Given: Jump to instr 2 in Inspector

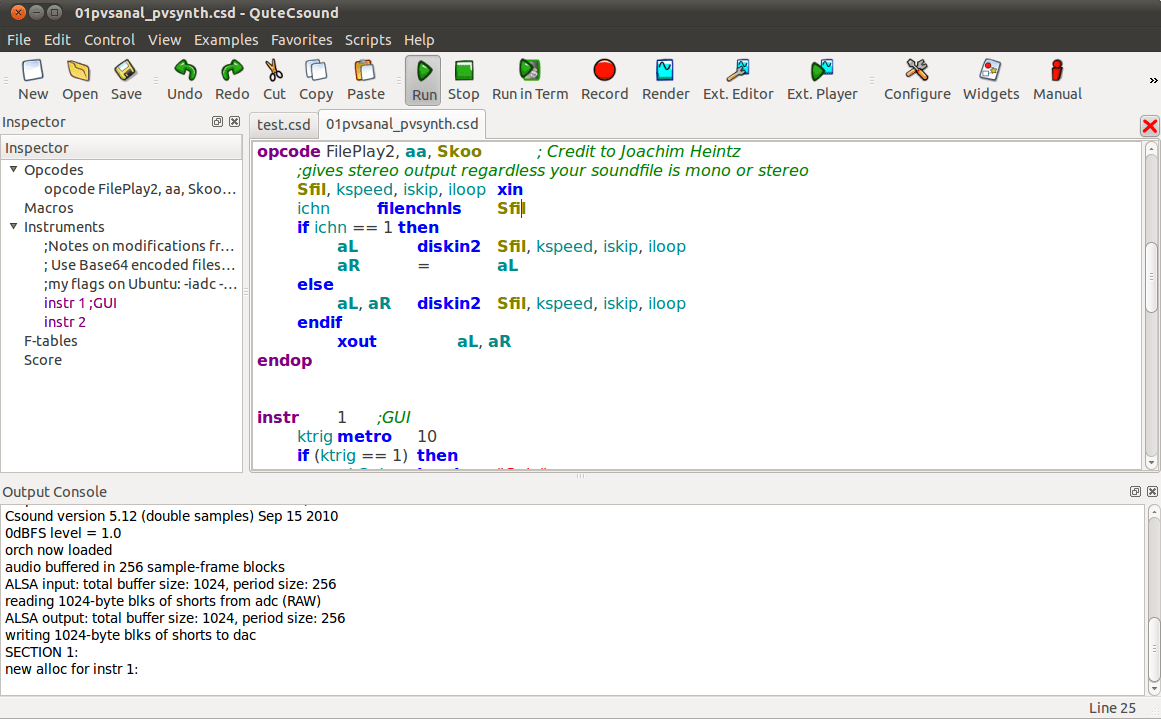Looking at the screenshot, I should point(64,322).
